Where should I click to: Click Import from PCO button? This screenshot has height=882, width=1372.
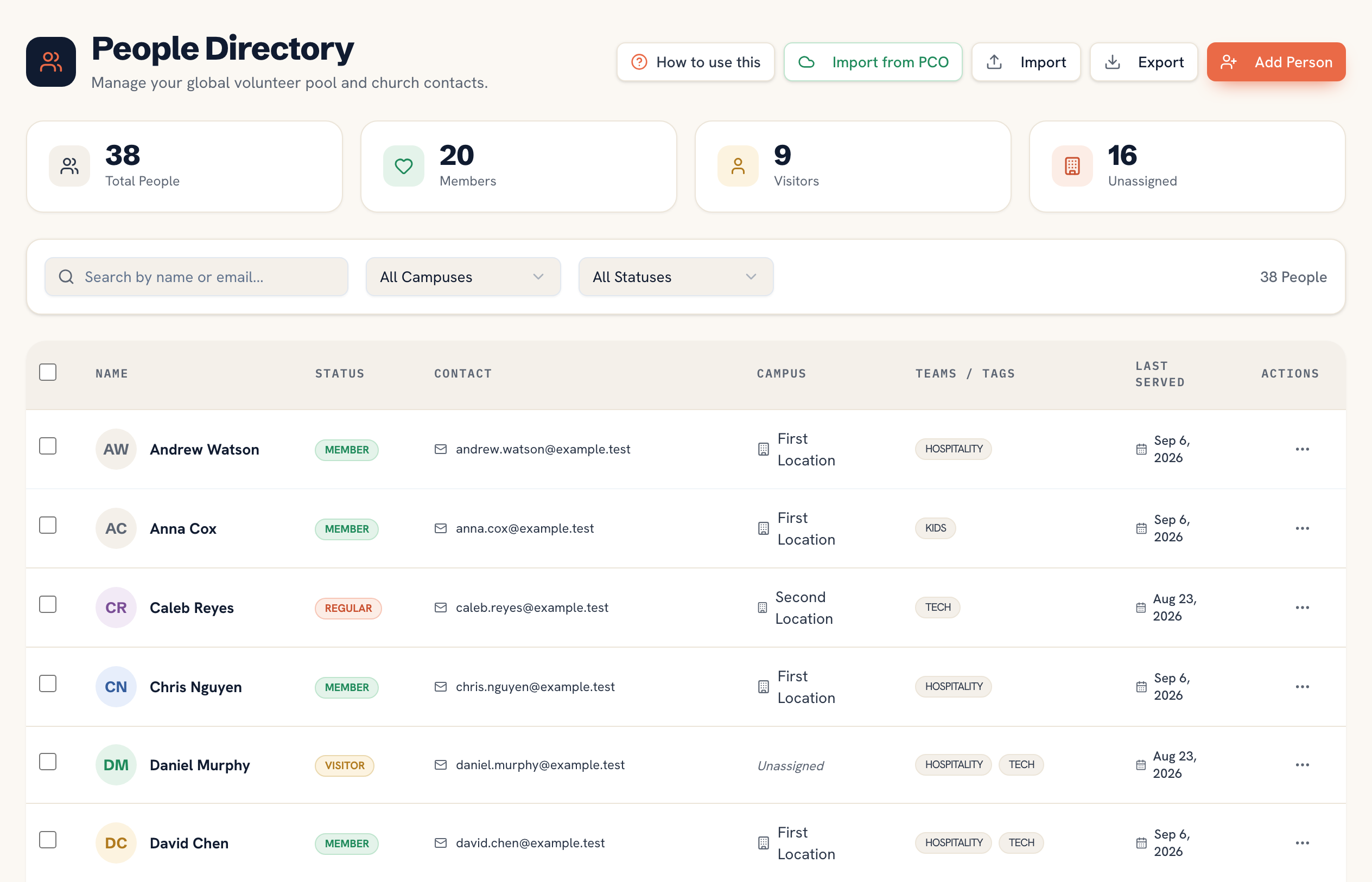873,62
